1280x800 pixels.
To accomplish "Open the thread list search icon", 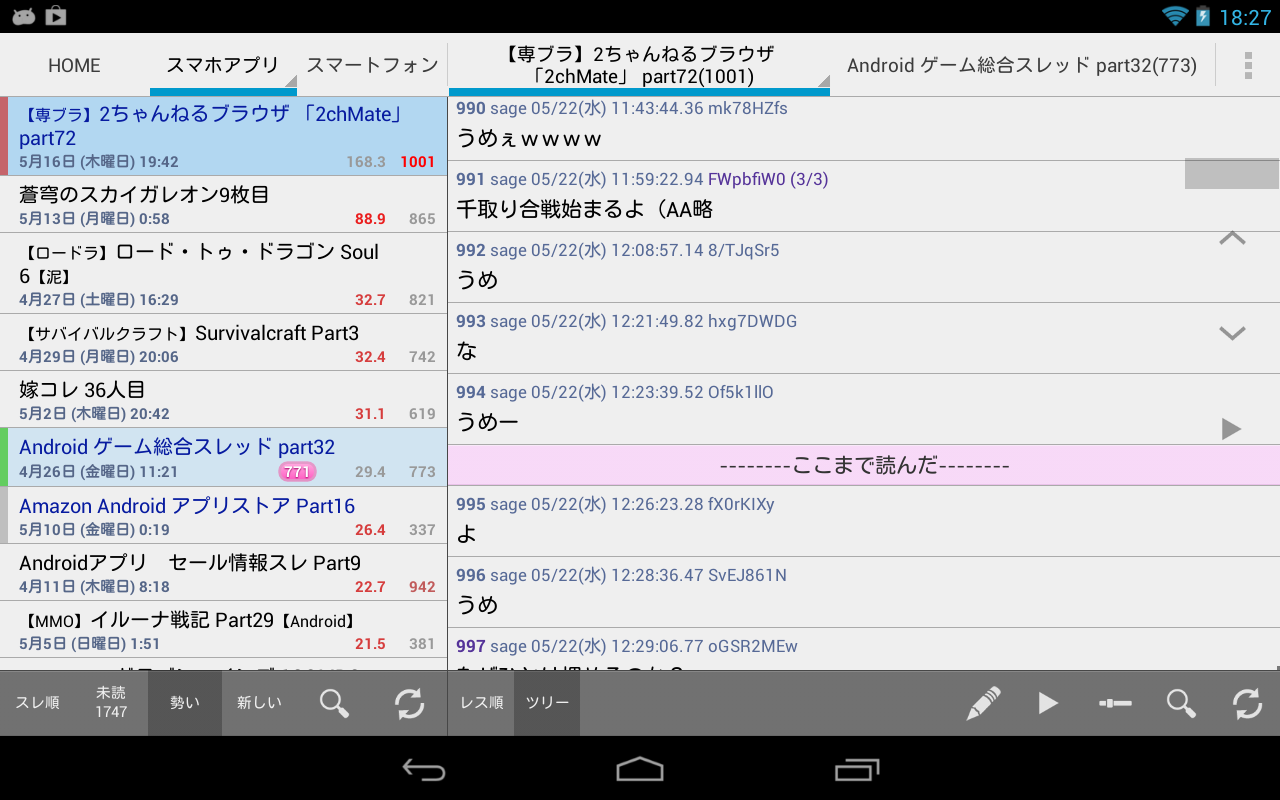I will 334,703.
